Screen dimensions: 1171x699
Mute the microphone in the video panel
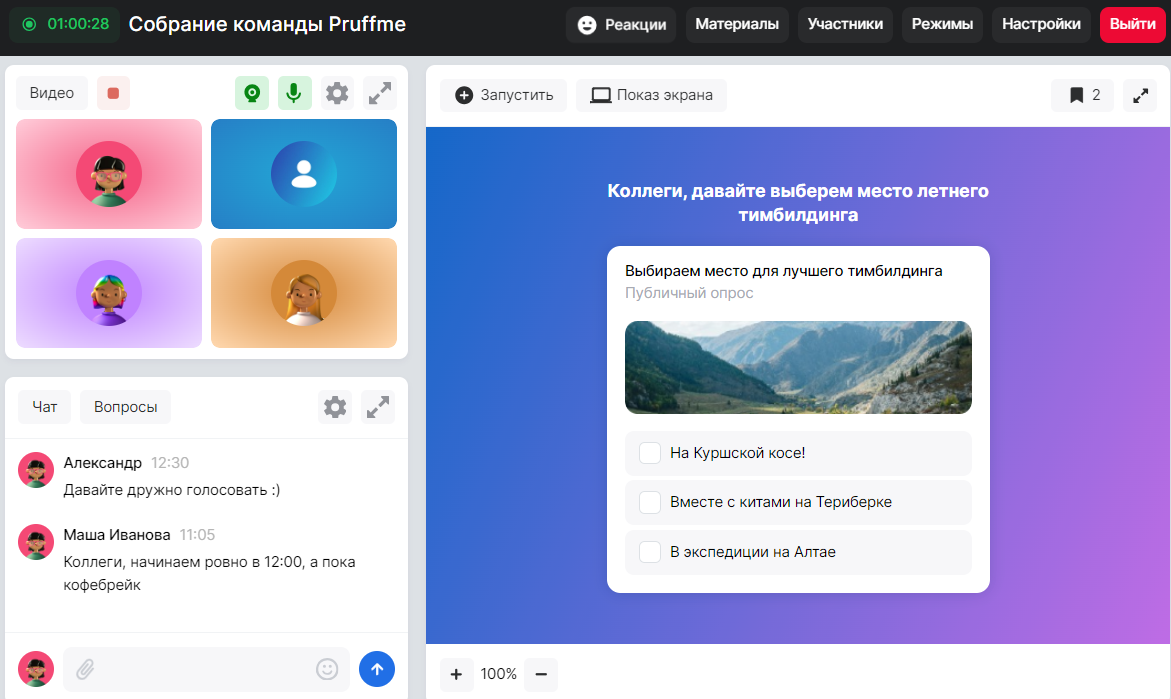point(294,93)
